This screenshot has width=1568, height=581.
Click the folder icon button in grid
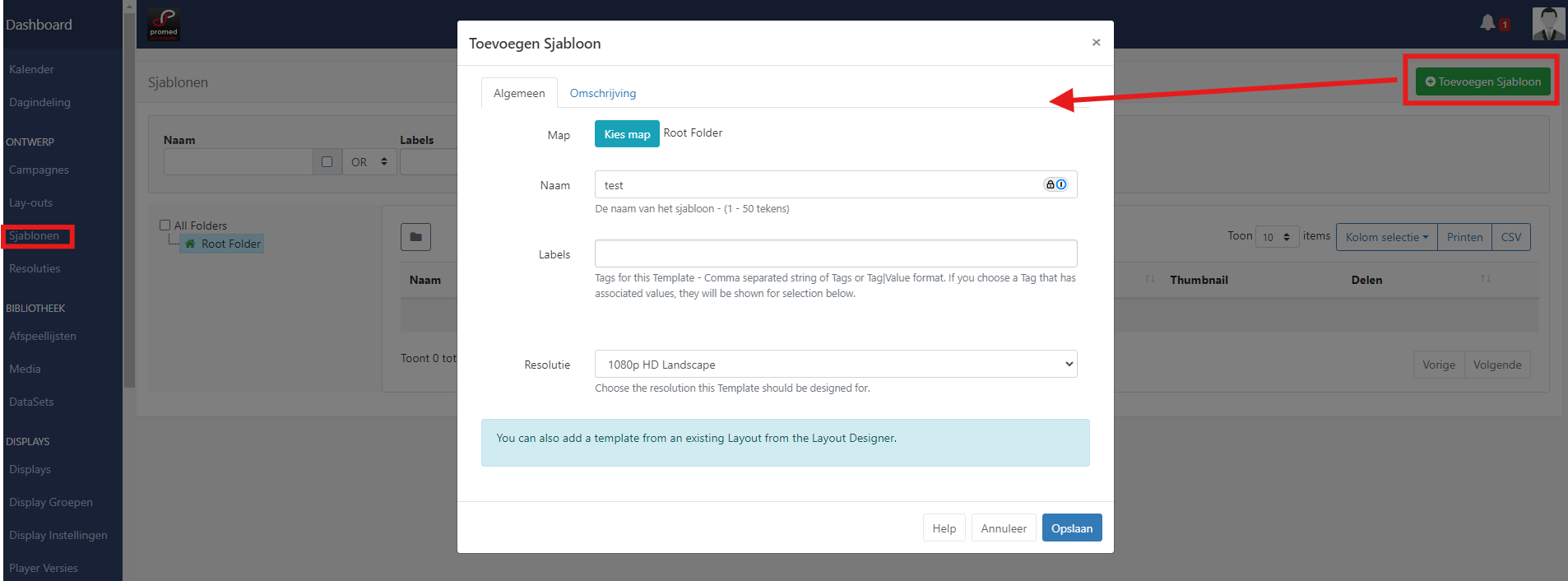(415, 237)
